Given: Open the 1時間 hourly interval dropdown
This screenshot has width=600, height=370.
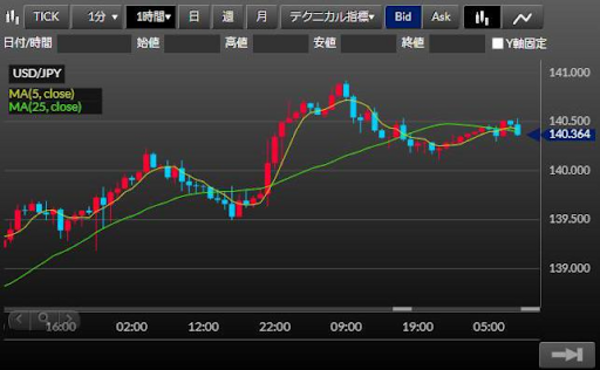Looking at the screenshot, I should [x=151, y=17].
